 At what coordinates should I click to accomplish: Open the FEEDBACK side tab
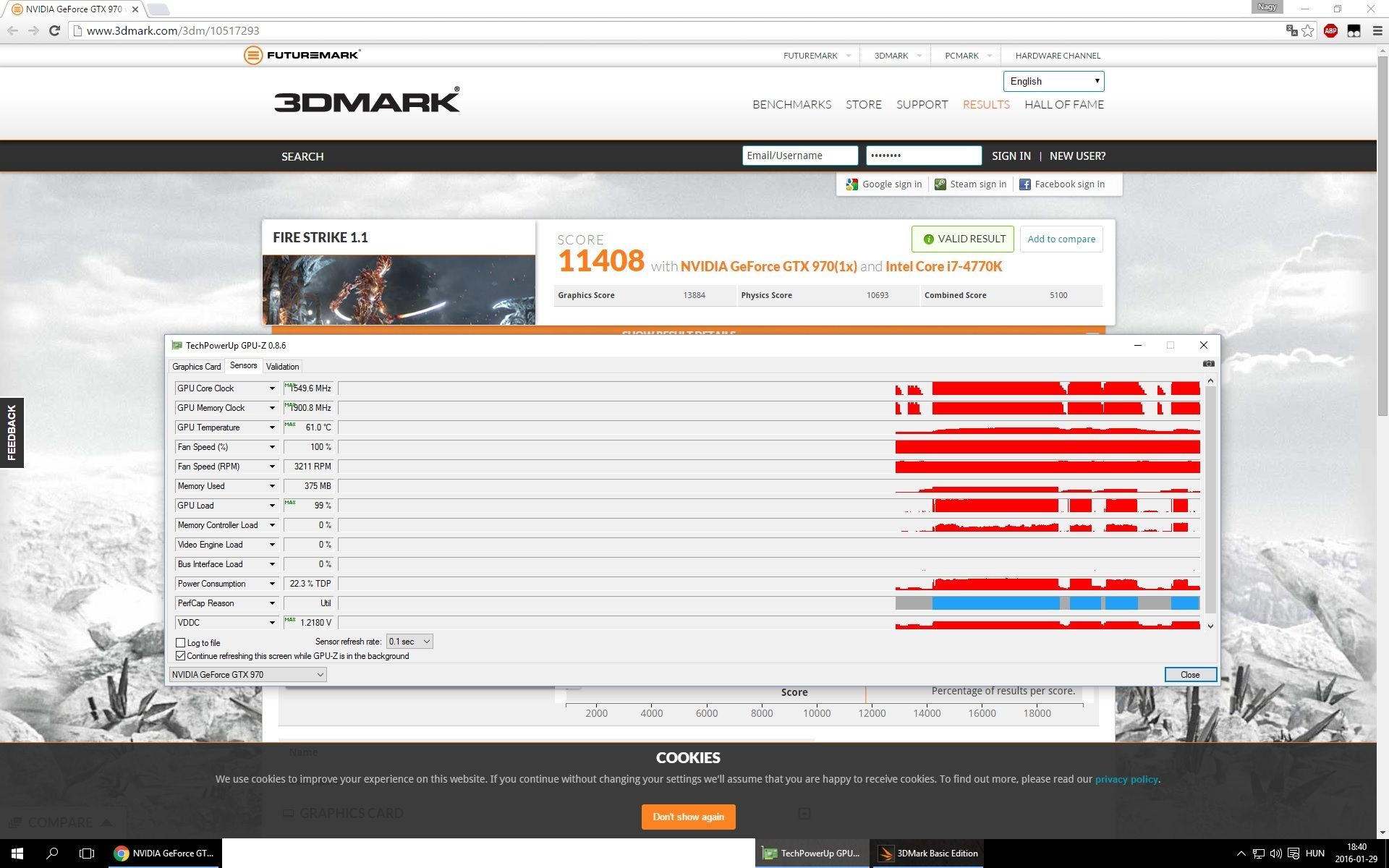12,433
